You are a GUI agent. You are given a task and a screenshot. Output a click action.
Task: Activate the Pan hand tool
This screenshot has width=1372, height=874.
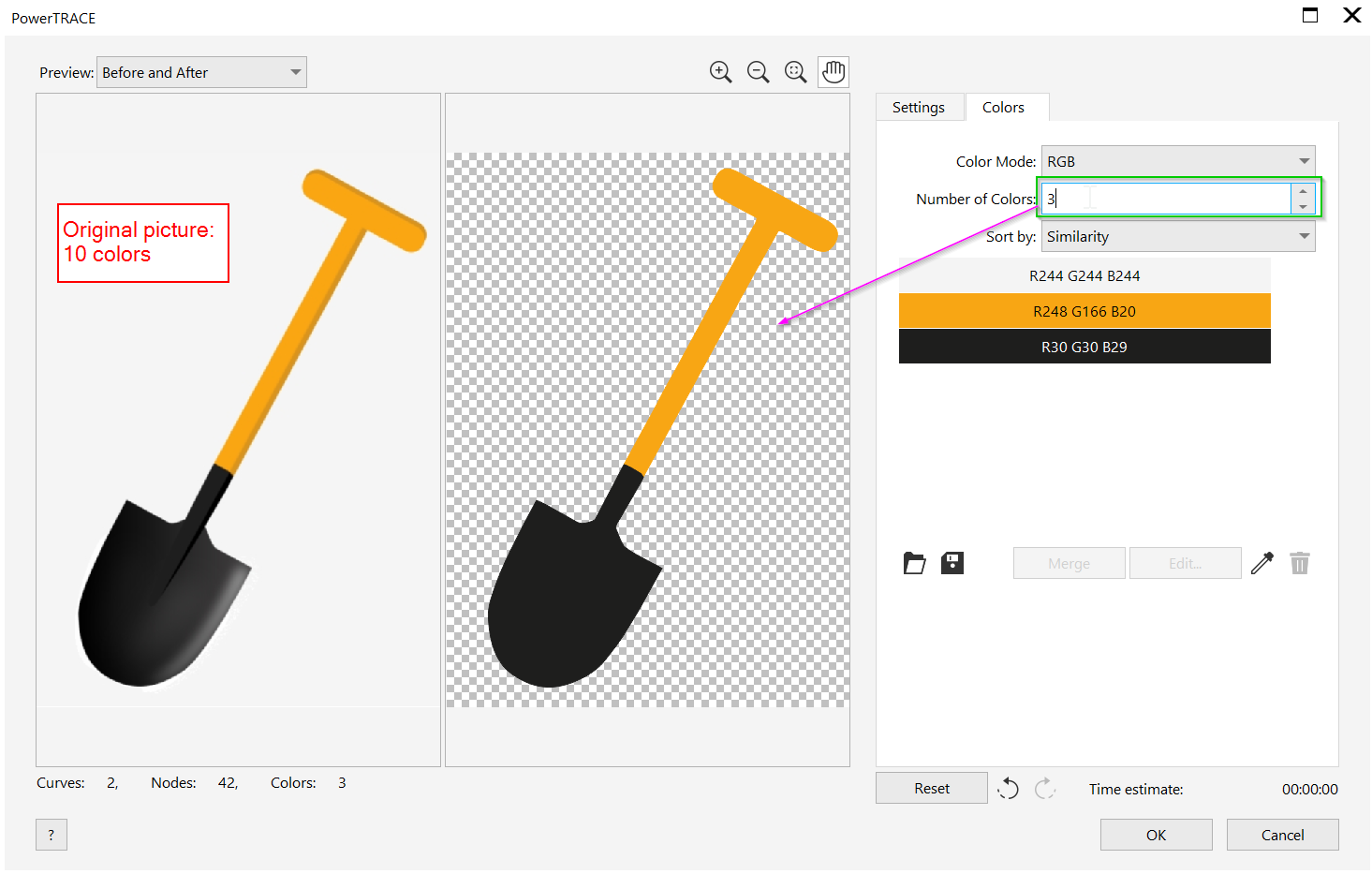click(834, 72)
